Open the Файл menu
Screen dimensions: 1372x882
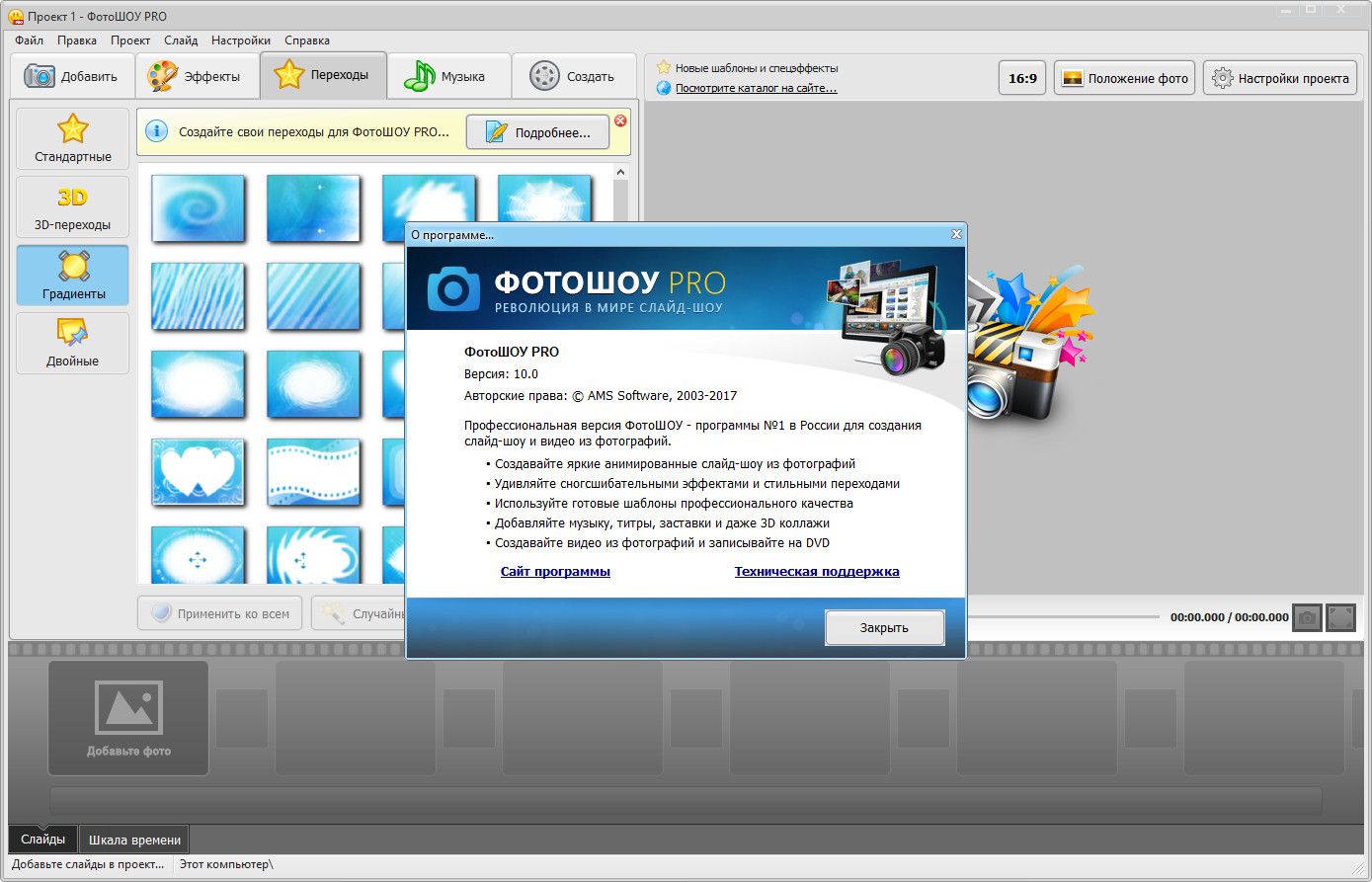[29, 40]
